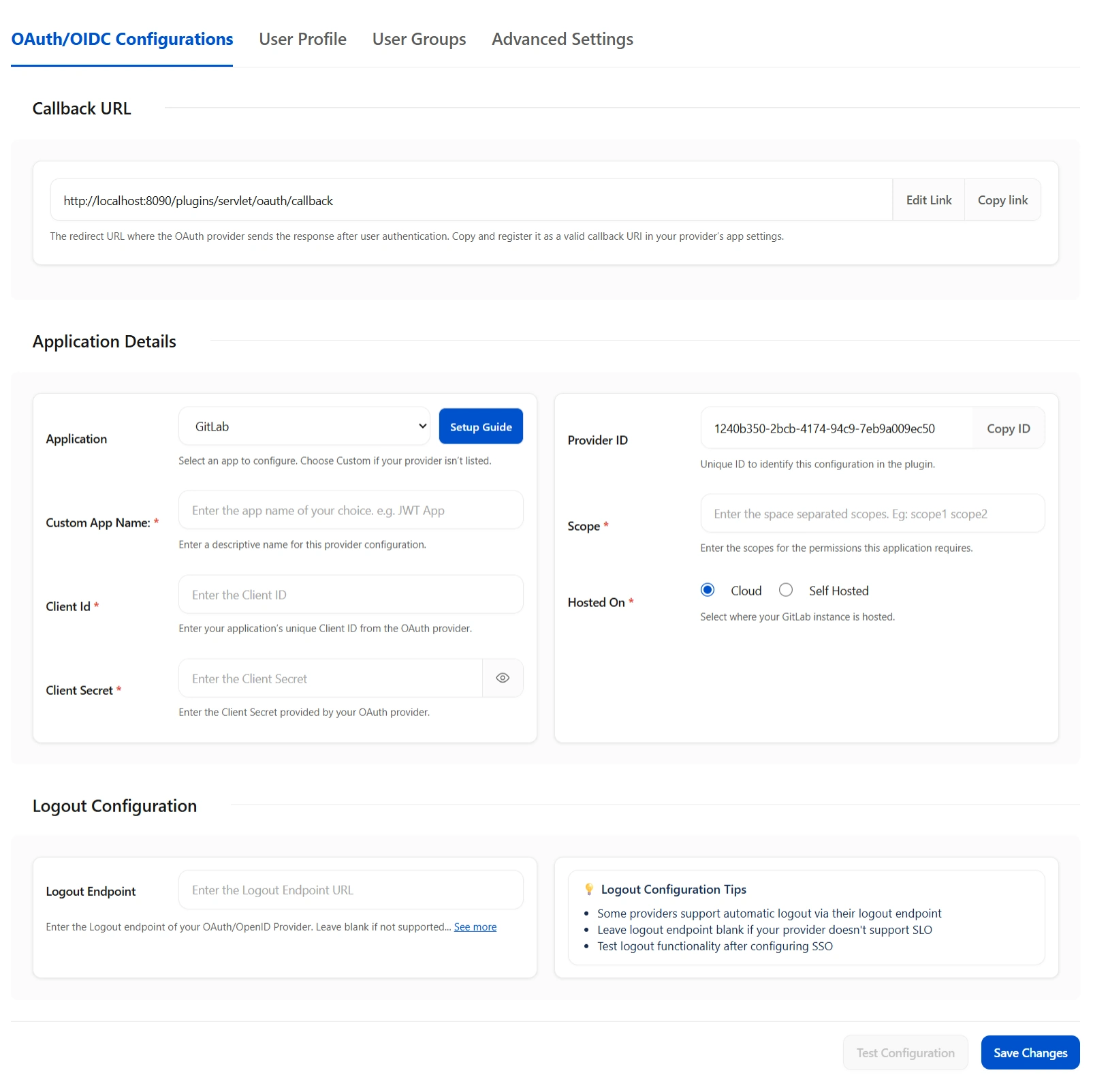Choose Self Hosted for GitLab instance
Screen dimensions: 1093x1092
786,590
